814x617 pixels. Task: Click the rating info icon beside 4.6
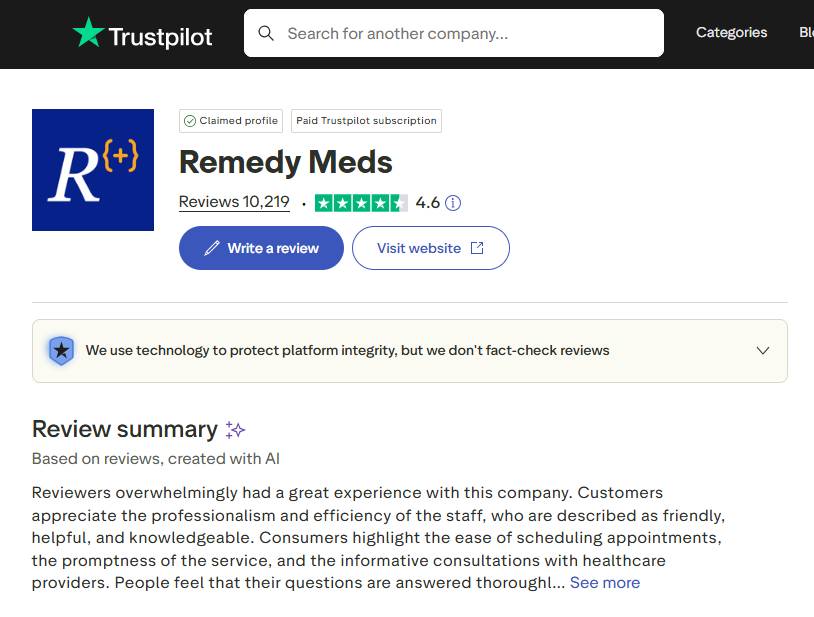coord(453,203)
